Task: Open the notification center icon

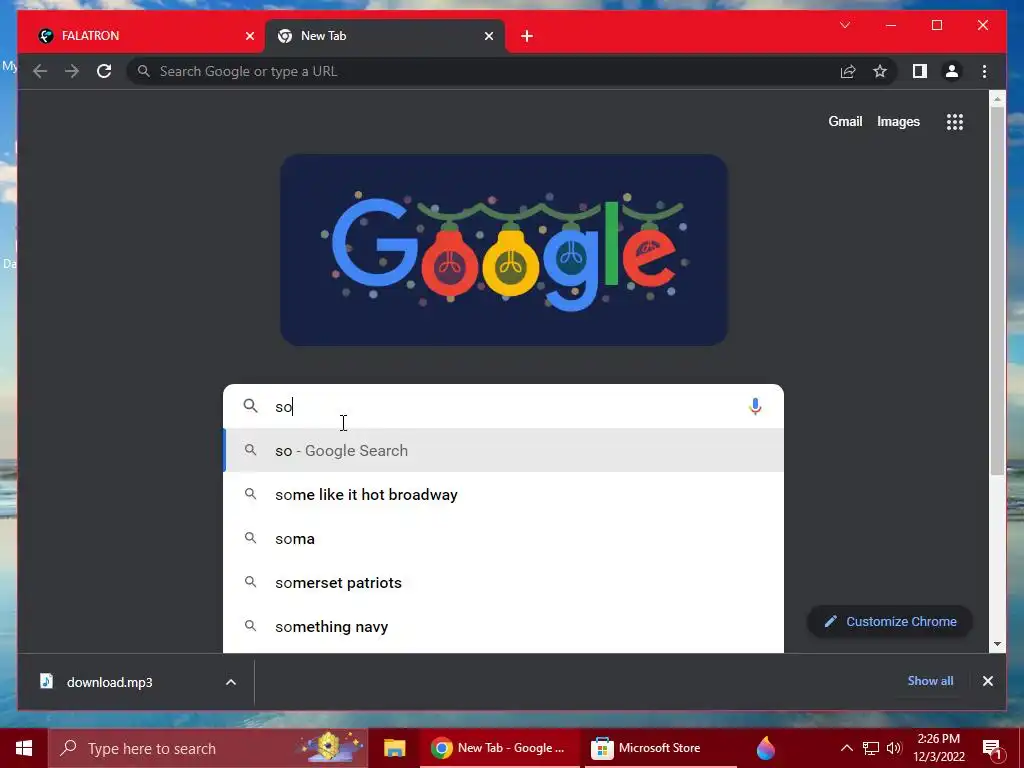Action: point(992,748)
